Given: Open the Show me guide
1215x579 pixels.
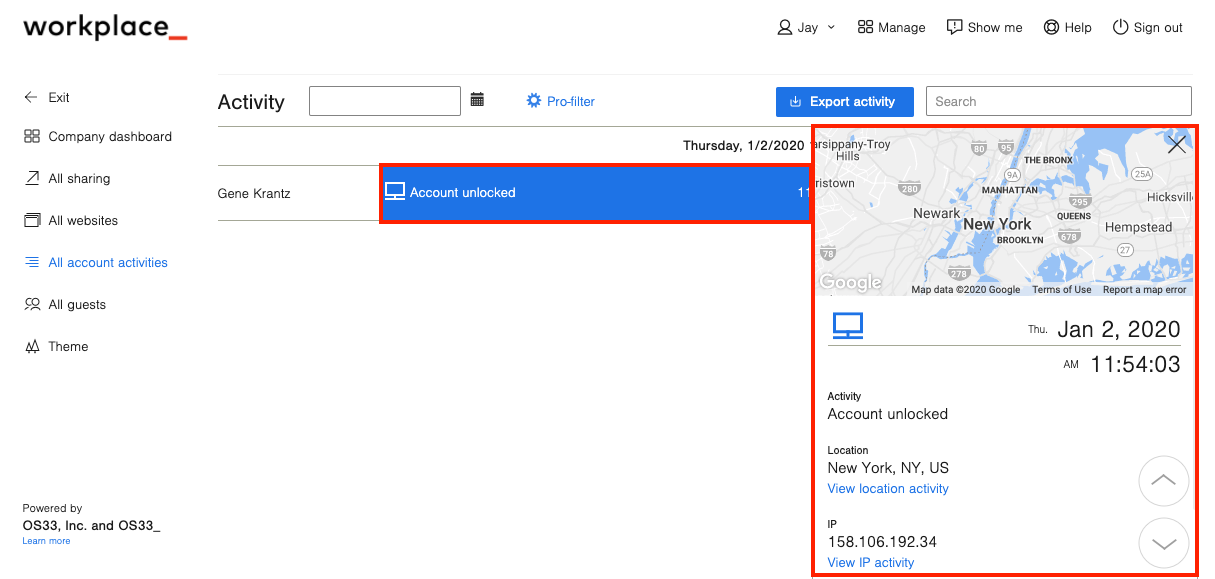Looking at the screenshot, I should (x=985, y=28).
